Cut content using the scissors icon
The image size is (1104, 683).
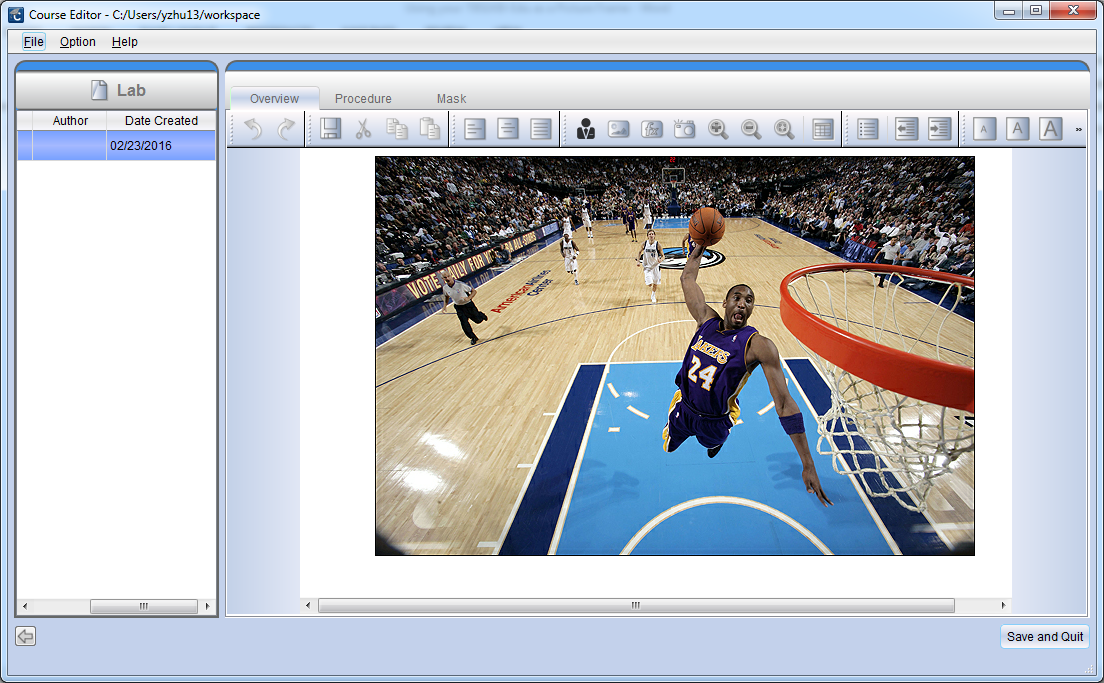[363, 128]
